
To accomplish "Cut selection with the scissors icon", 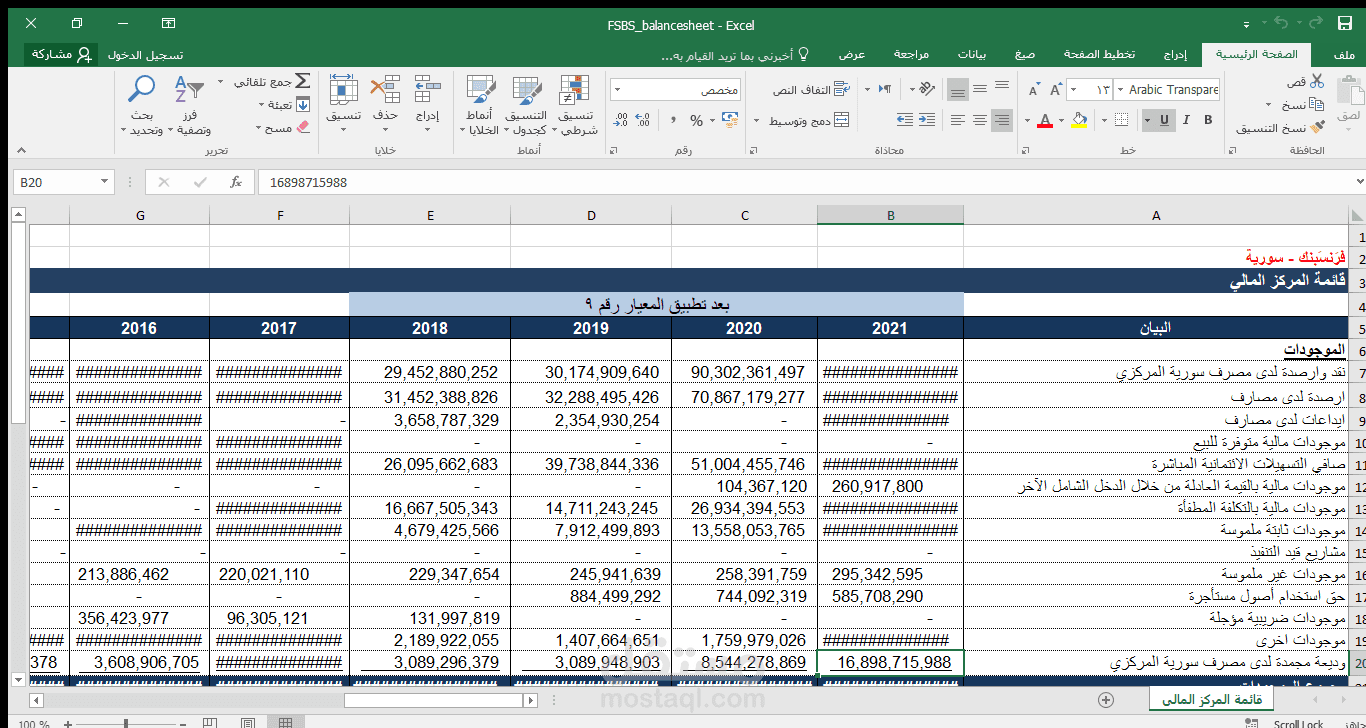I will click(1317, 82).
